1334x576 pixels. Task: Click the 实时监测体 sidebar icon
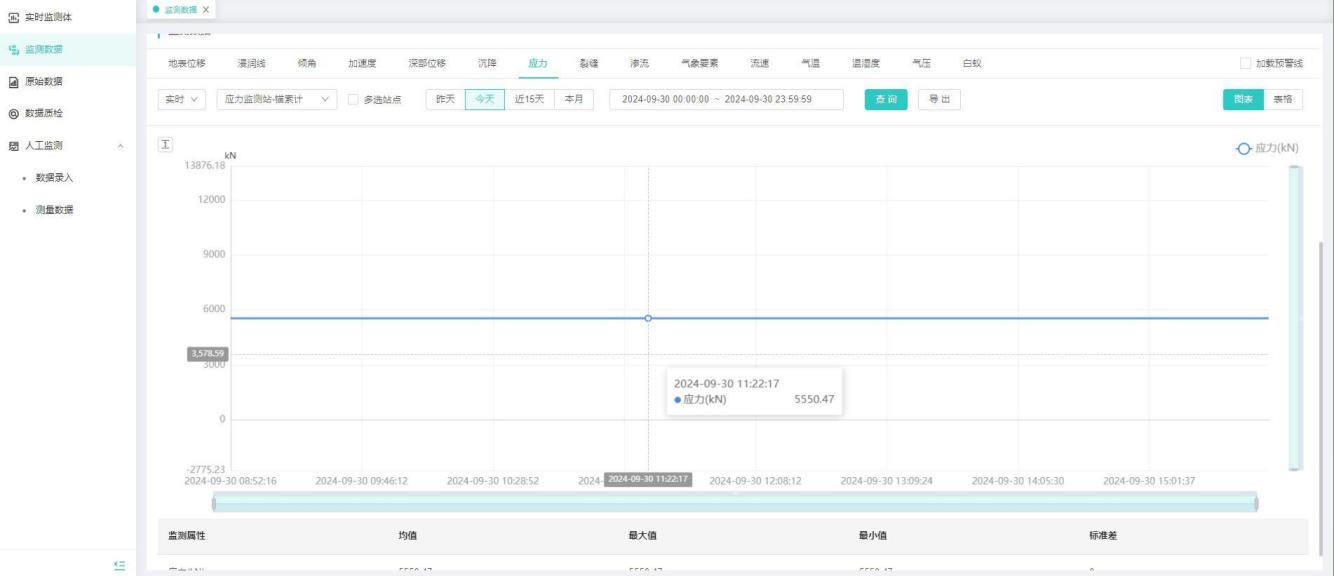point(14,17)
